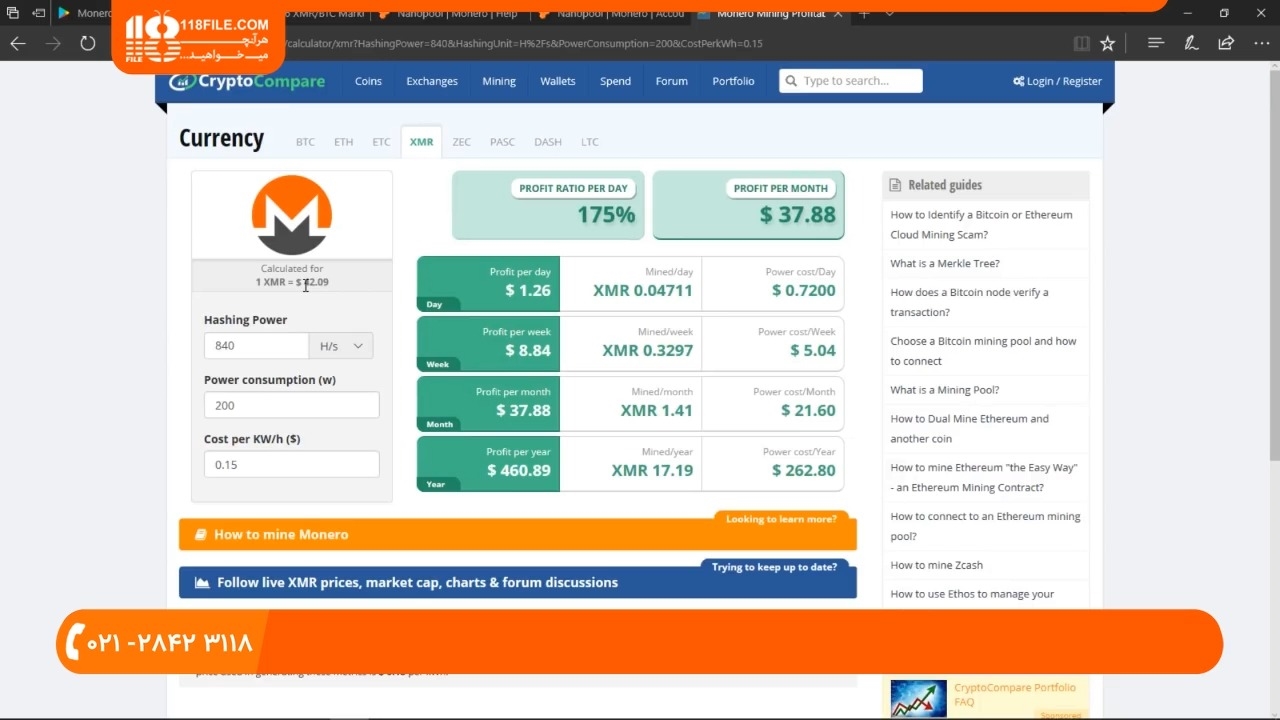Open the Exchanges menu item
The image size is (1280, 720).
click(432, 81)
